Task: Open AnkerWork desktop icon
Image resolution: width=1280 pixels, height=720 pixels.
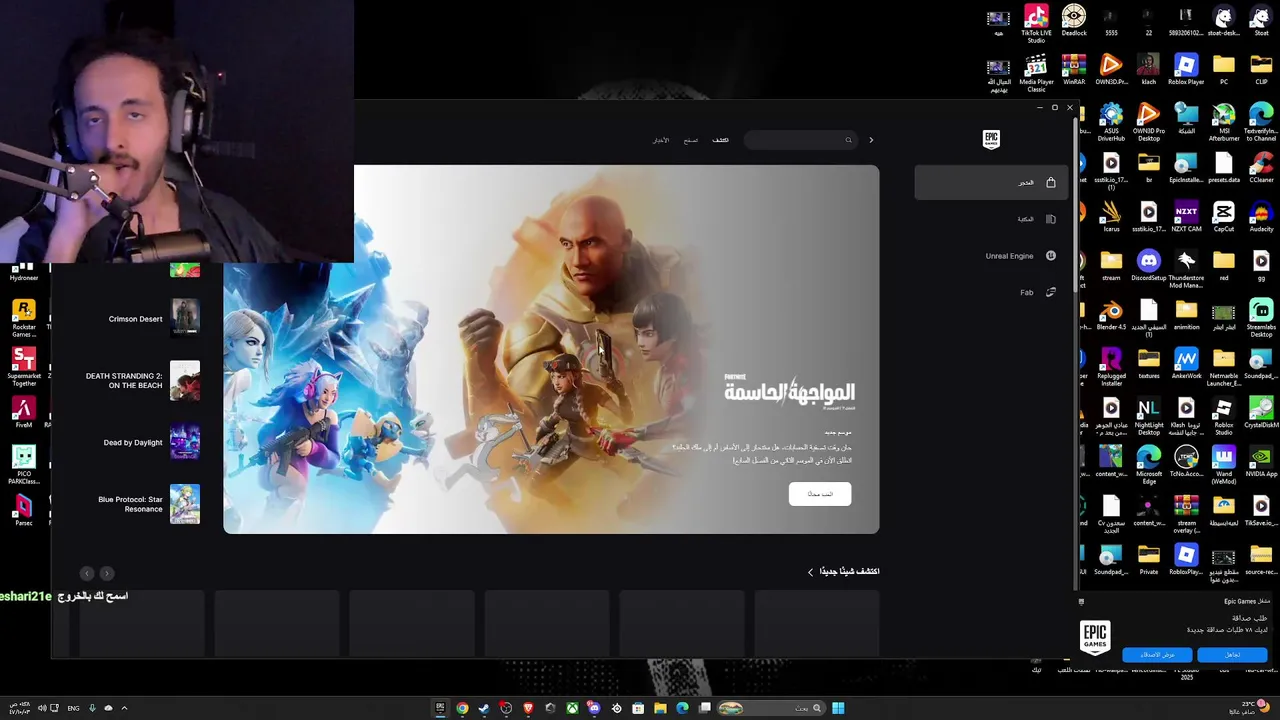Action: pyautogui.click(x=1186, y=364)
